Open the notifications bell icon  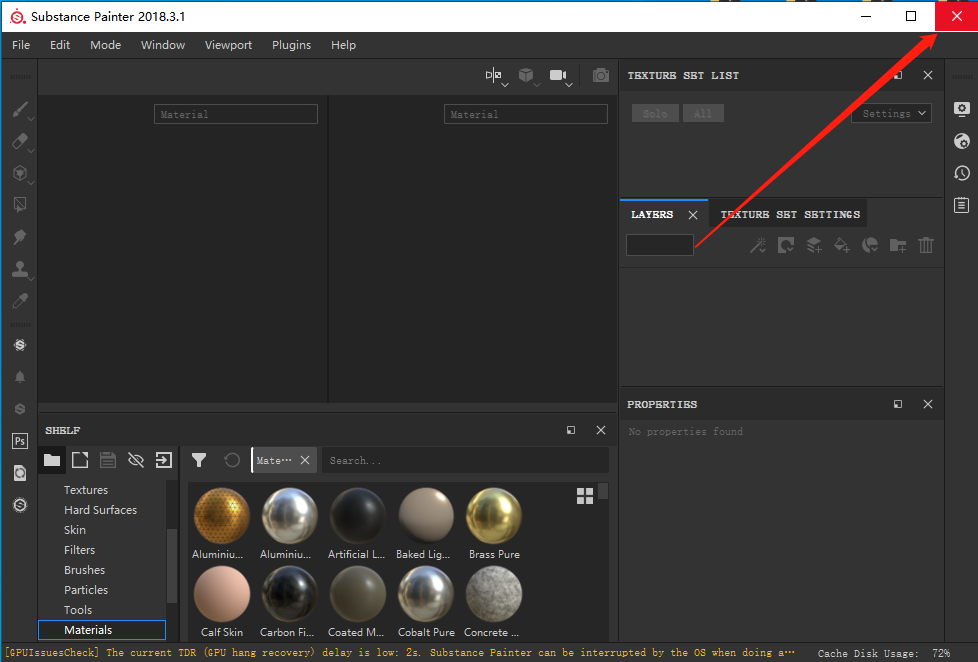click(x=20, y=377)
